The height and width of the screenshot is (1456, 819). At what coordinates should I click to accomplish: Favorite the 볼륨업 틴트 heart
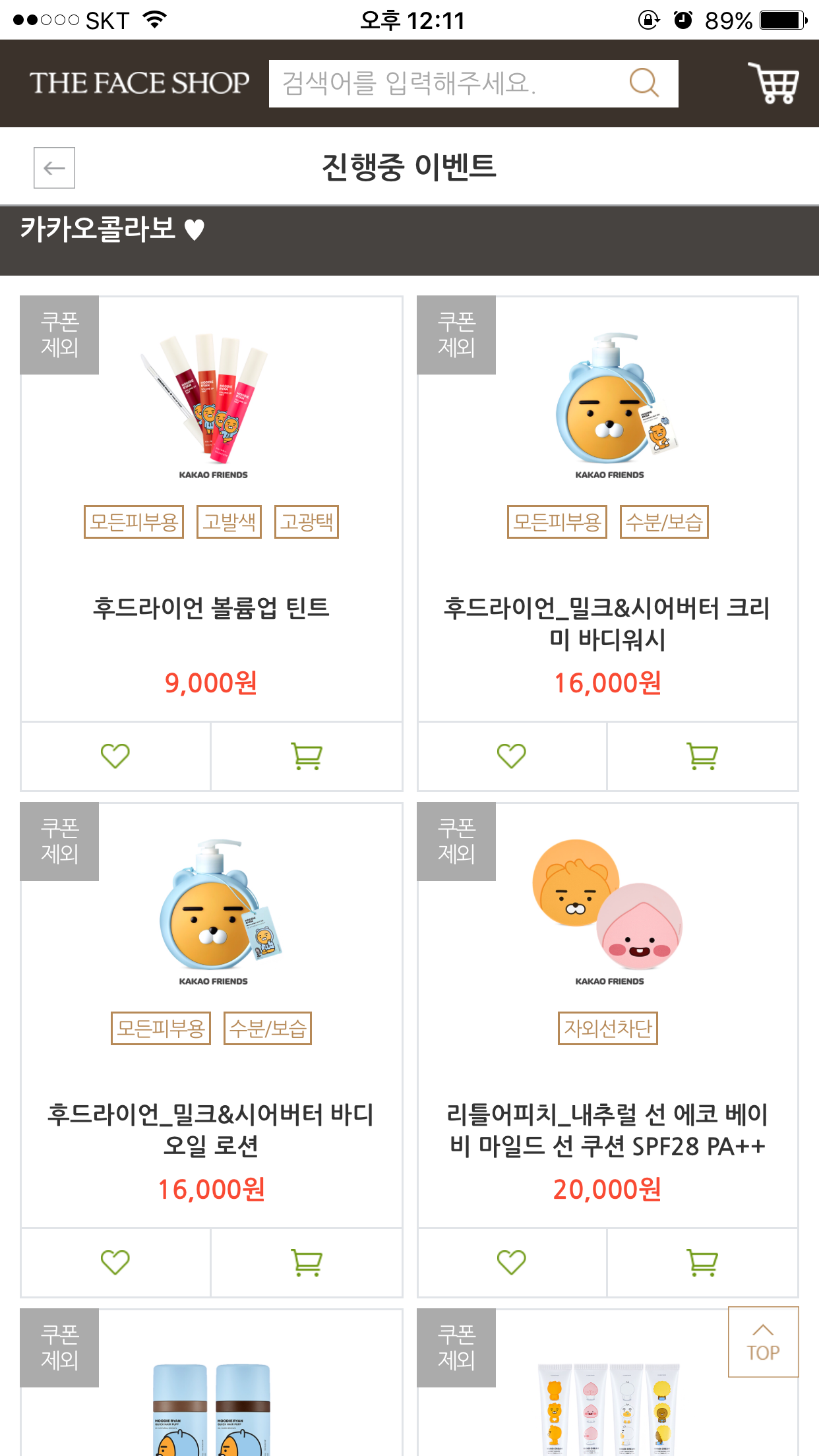115,756
